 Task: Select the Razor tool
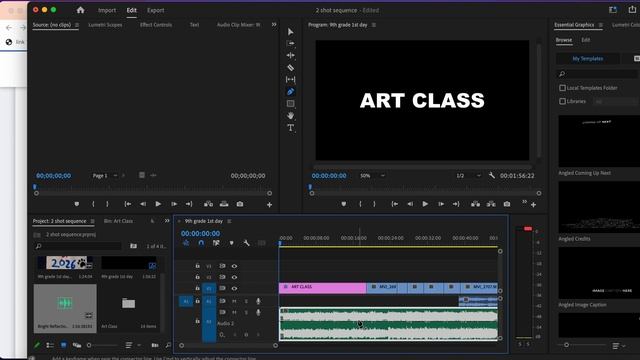point(291,67)
